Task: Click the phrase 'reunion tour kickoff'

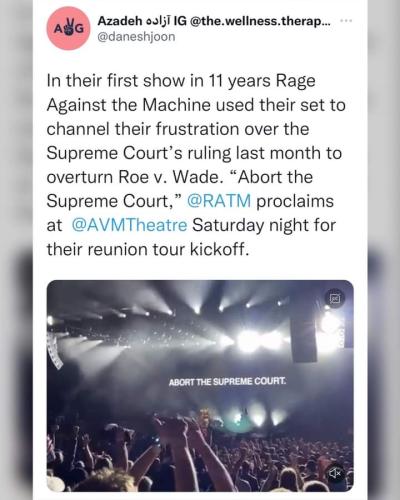Action: (x=168, y=249)
